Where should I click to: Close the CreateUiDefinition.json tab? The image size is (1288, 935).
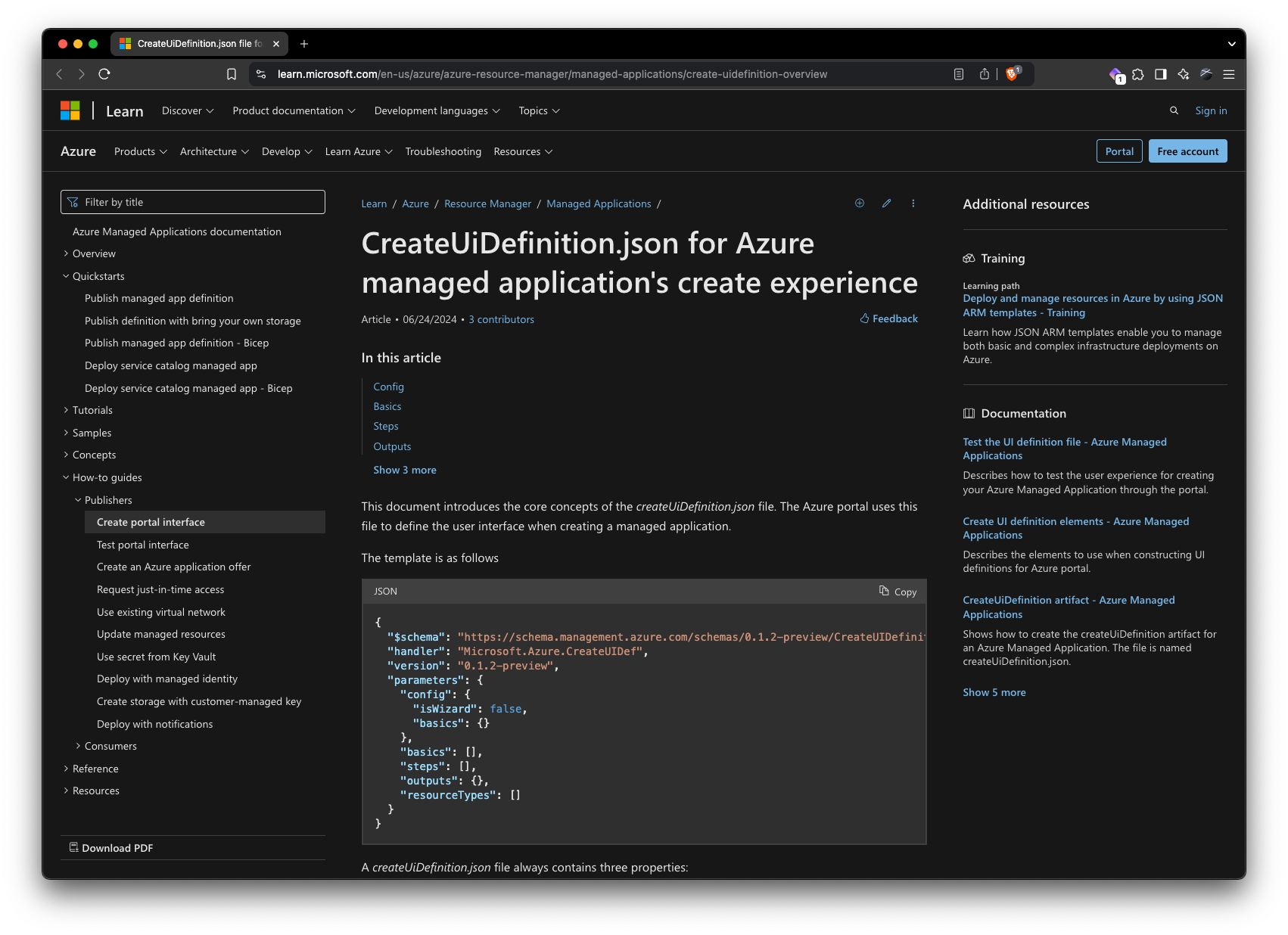point(276,44)
